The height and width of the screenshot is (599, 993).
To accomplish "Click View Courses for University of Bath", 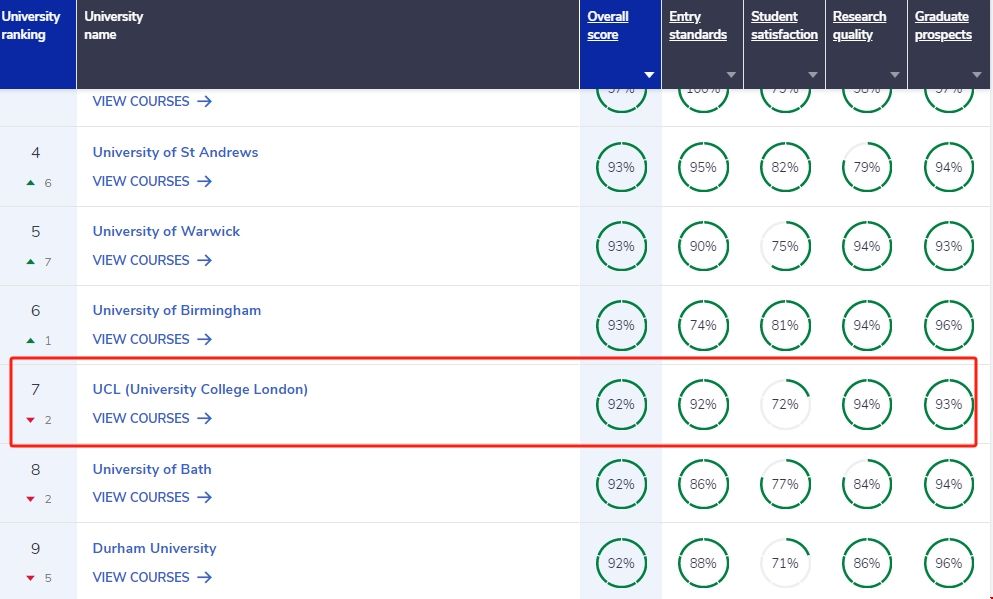I will click(141, 497).
